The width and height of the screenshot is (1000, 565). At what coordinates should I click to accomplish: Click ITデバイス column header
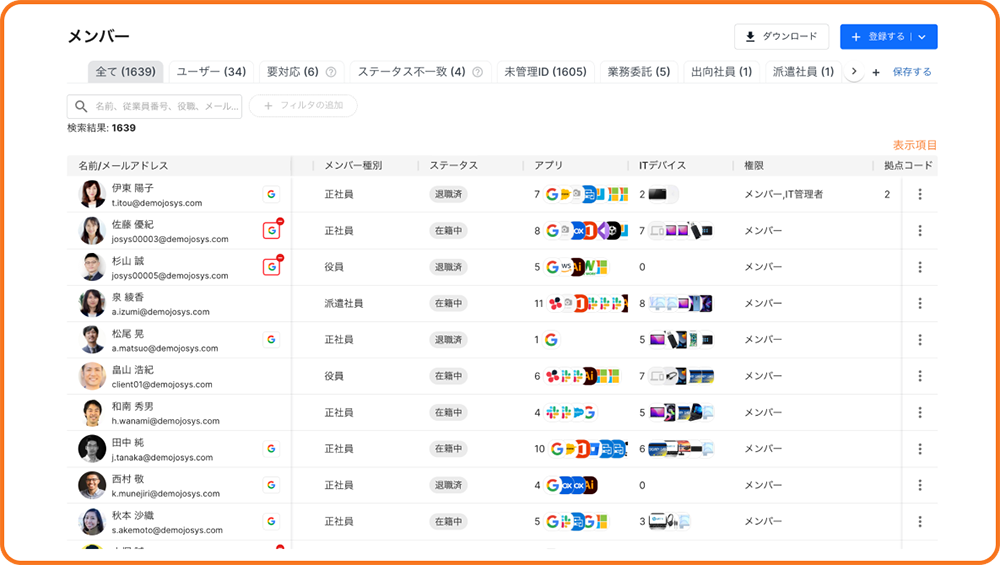663,166
